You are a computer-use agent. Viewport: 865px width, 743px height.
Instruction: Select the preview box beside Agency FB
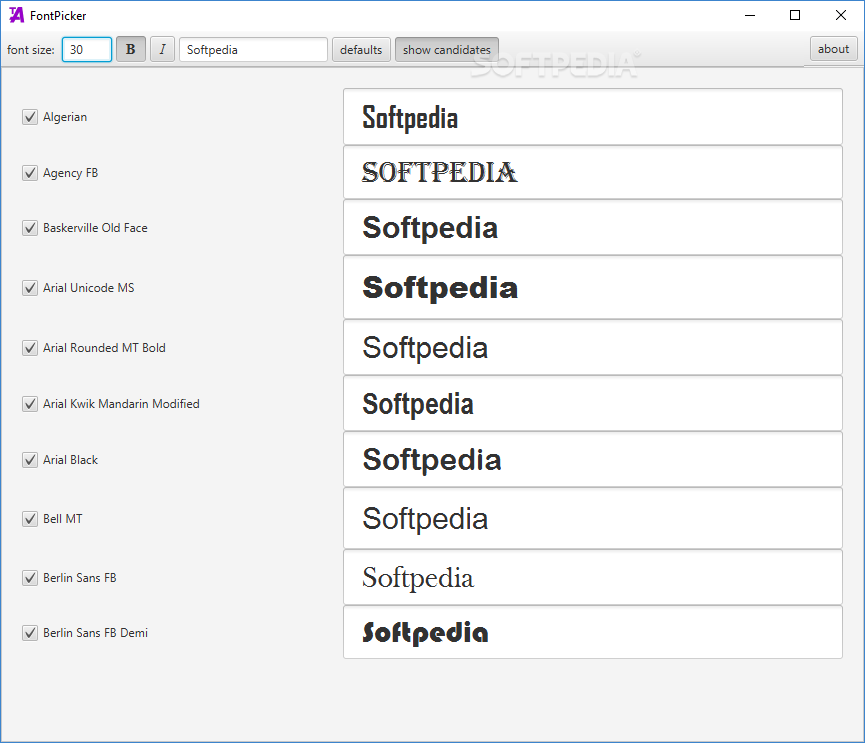pos(593,172)
